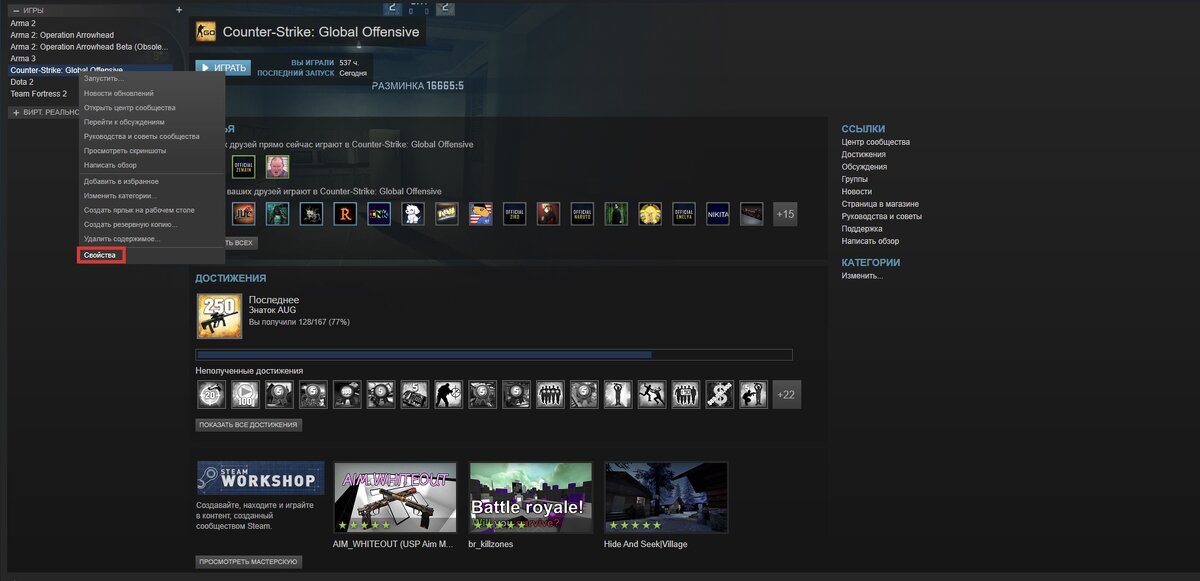The height and width of the screenshot is (581, 1200).
Task: Expand the ВИРТ. РЕАЛЬНОСТЬ category
Action: 15,112
